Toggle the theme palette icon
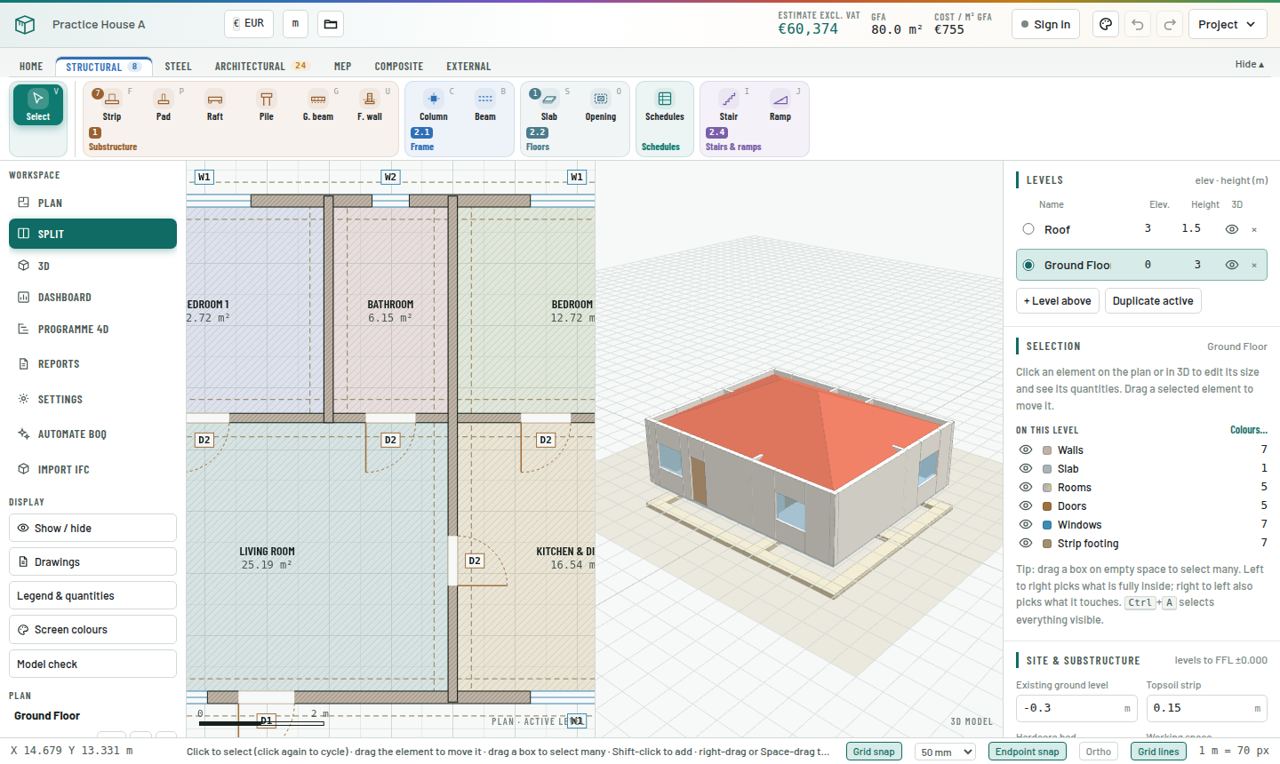1280x764 pixels. click(x=1106, y=24)
